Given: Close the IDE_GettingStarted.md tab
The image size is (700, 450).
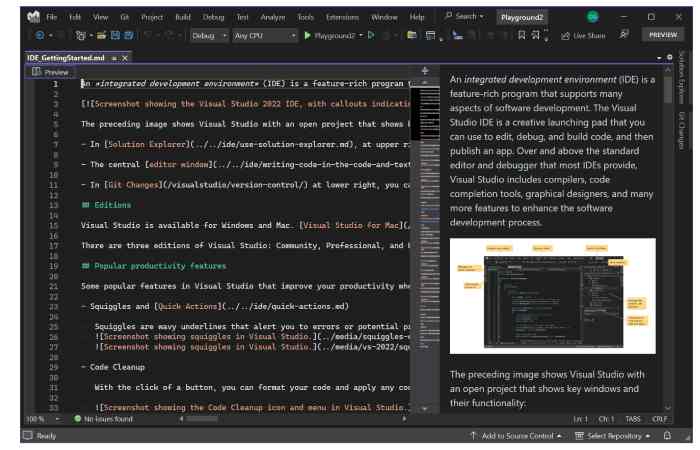Looking at the screenshot, I should coord(125,58).
